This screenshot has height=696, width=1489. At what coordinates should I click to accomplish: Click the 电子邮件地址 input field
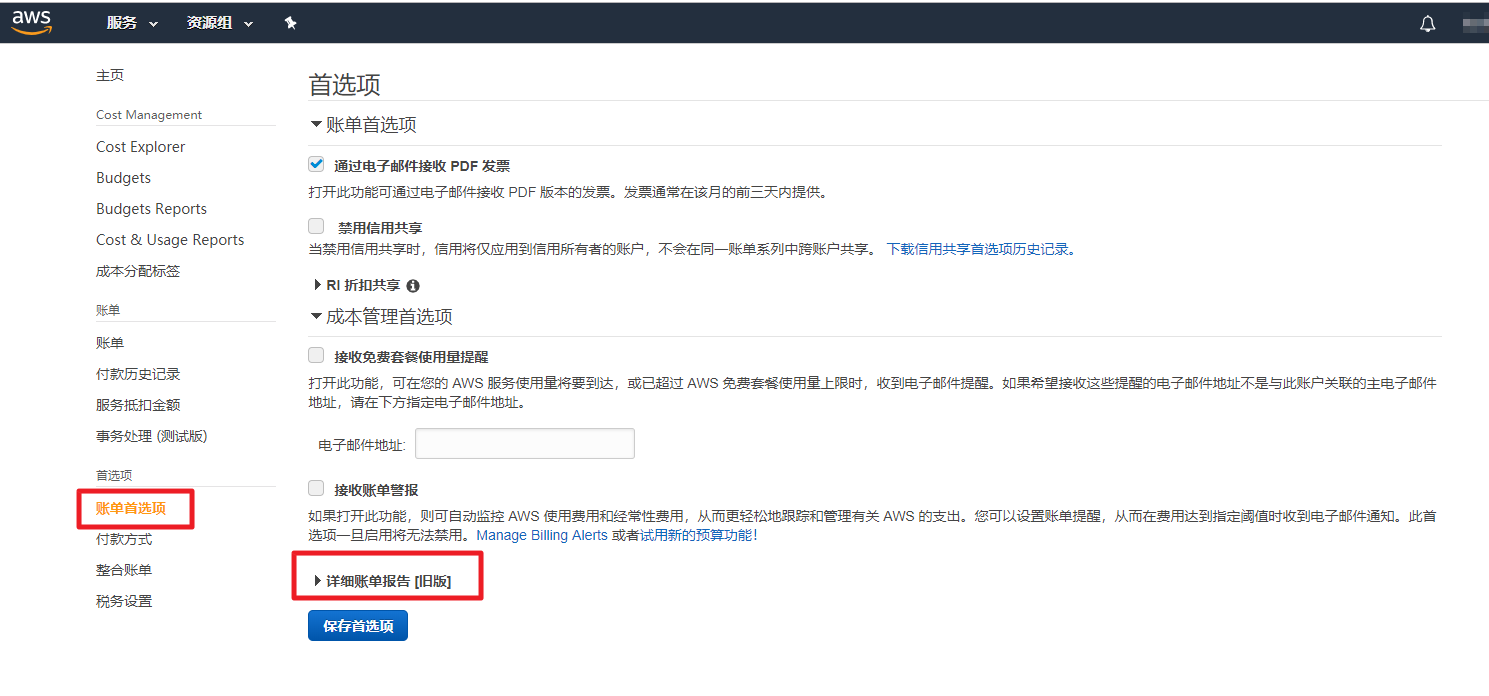524,444
